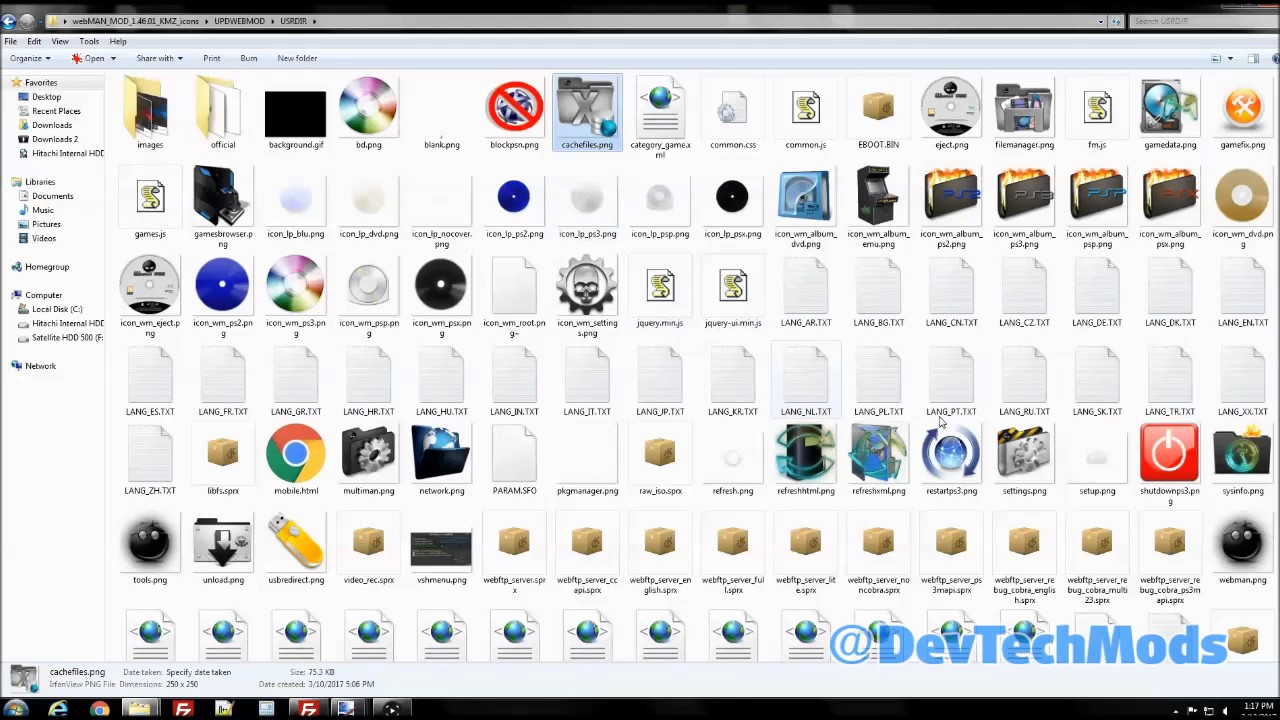The height and width of the screenshot is (720, 1280).
Task: Open Pictures library
Action: click(46, 224)
